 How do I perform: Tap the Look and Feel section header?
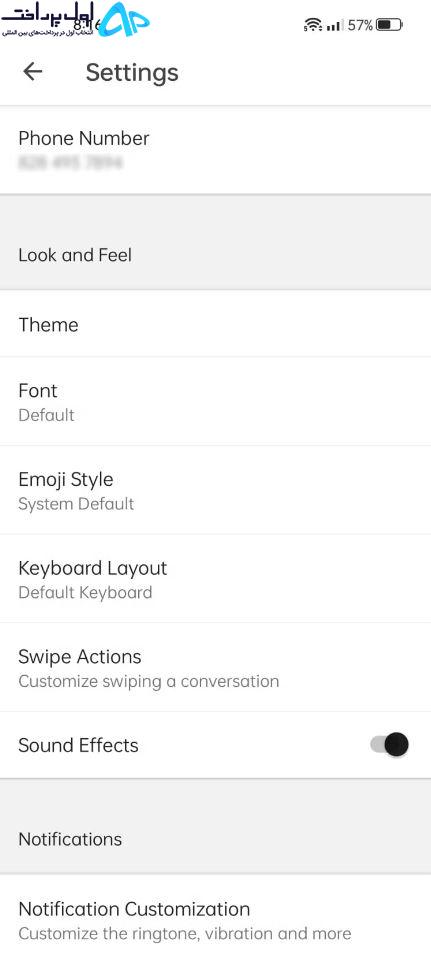(x=75, y=255)
